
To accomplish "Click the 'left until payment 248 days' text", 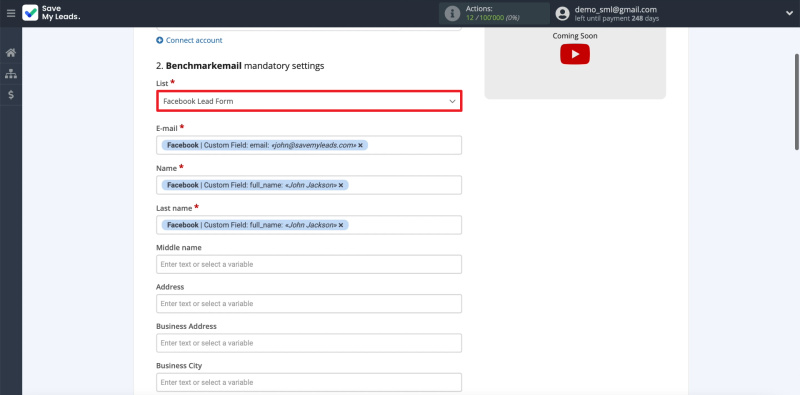I will pos(617,18).
